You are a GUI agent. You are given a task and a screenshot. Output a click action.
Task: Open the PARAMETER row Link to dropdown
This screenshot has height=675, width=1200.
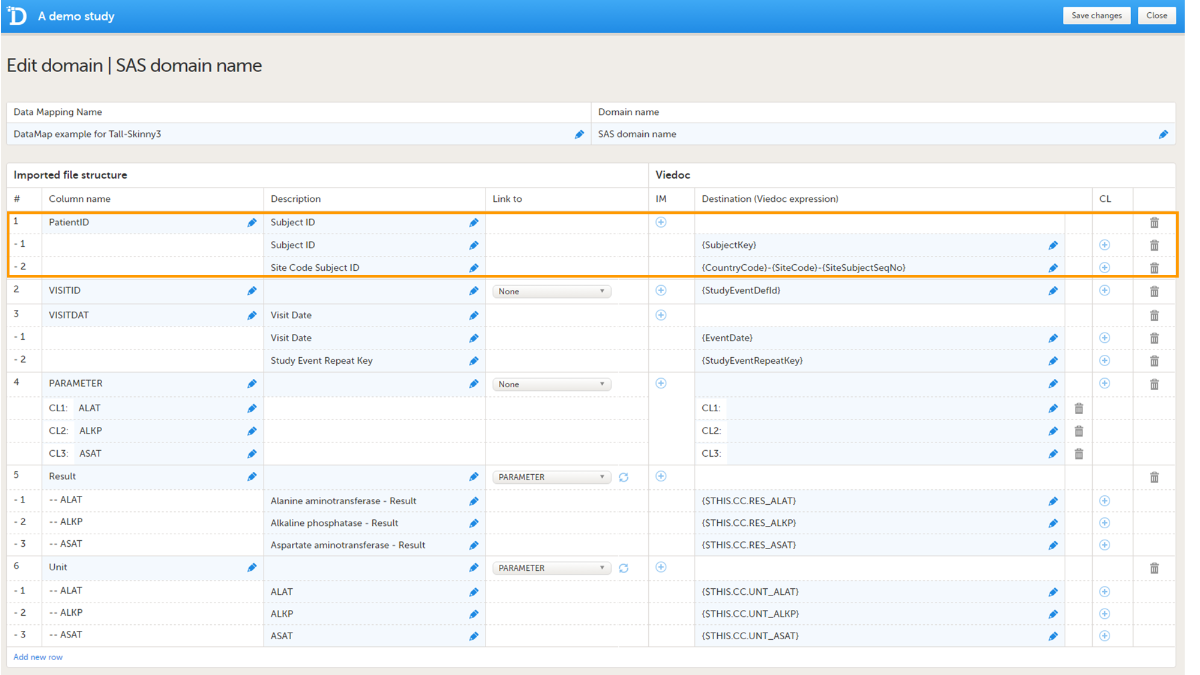pyautogui.click(x=551, y=384)
